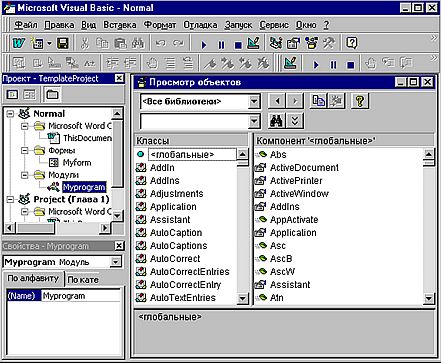Screen dimensions: 441x364
Task: Collapse the Project (Глава 1) node
Action: [10, 200]
